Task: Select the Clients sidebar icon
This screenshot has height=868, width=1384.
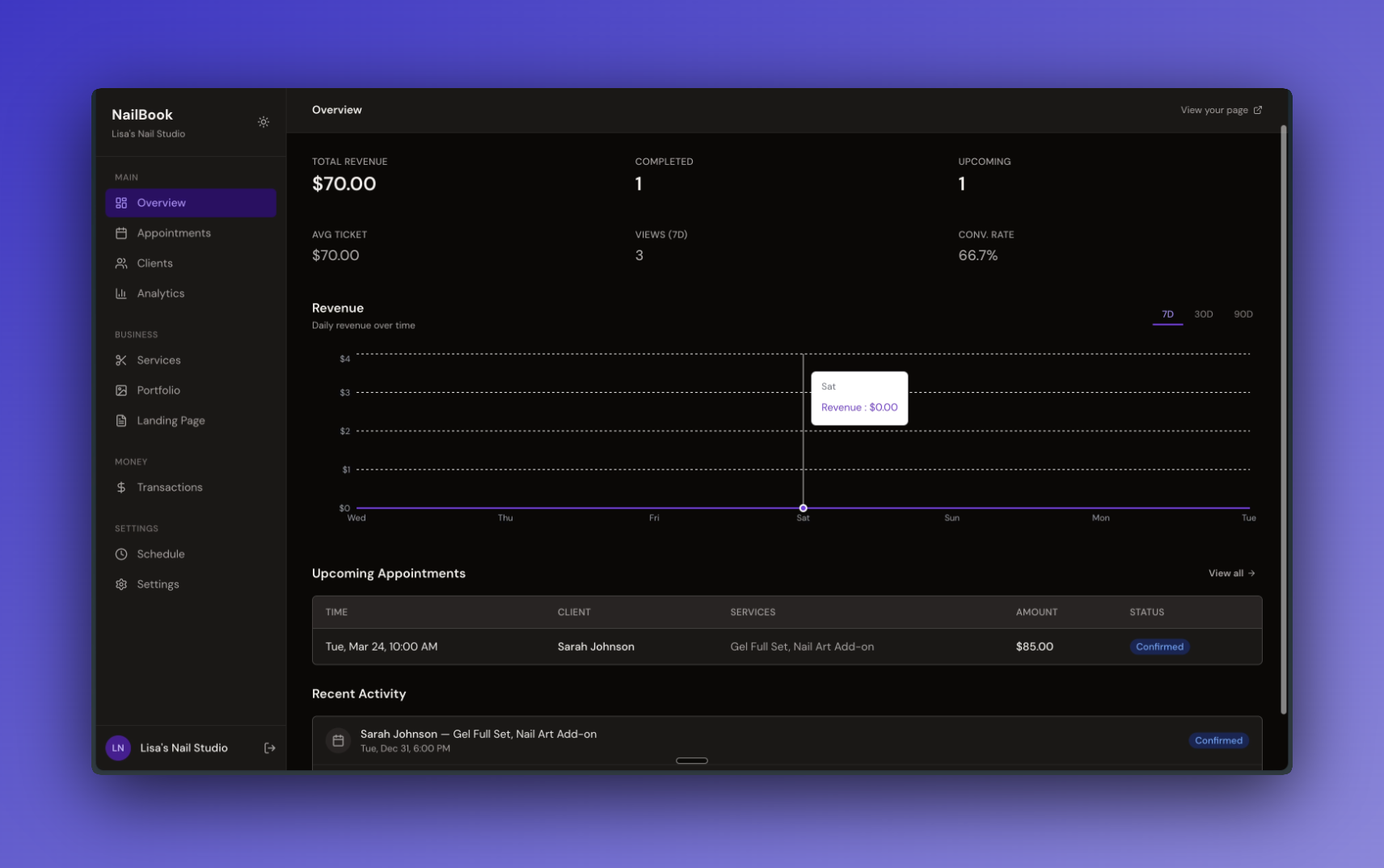Action: click(x=121, y=263)
